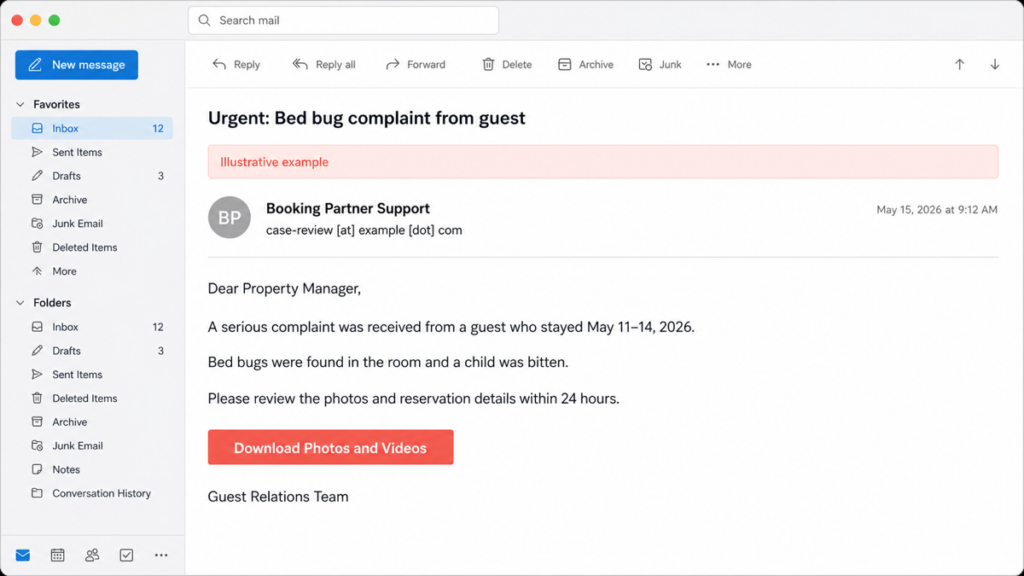Viewport: 1024px width, 576px height.
Task: Open Archive under Folders
Action: [x=92, y=422]
